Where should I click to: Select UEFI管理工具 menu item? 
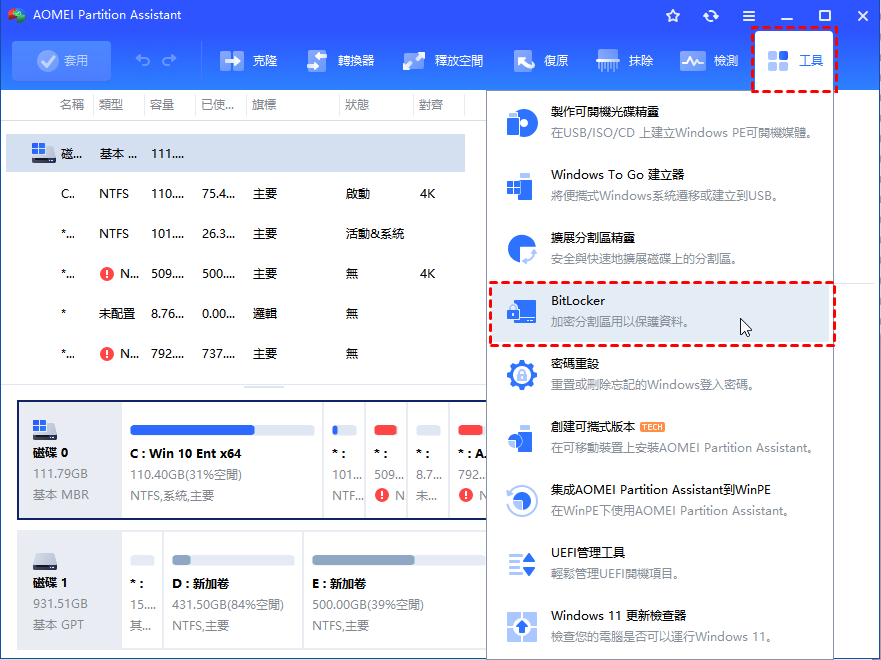[660, 563]
